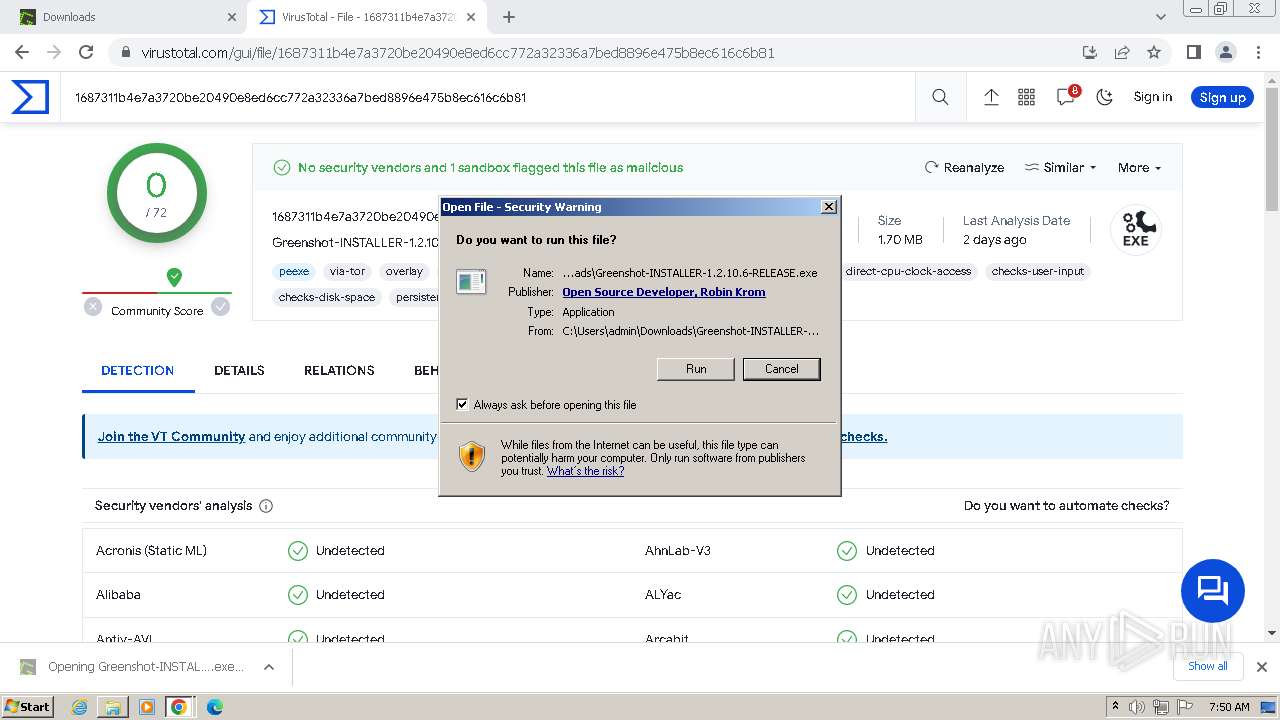Open Microsoft Edge from the taskbar

pos(214,707)
